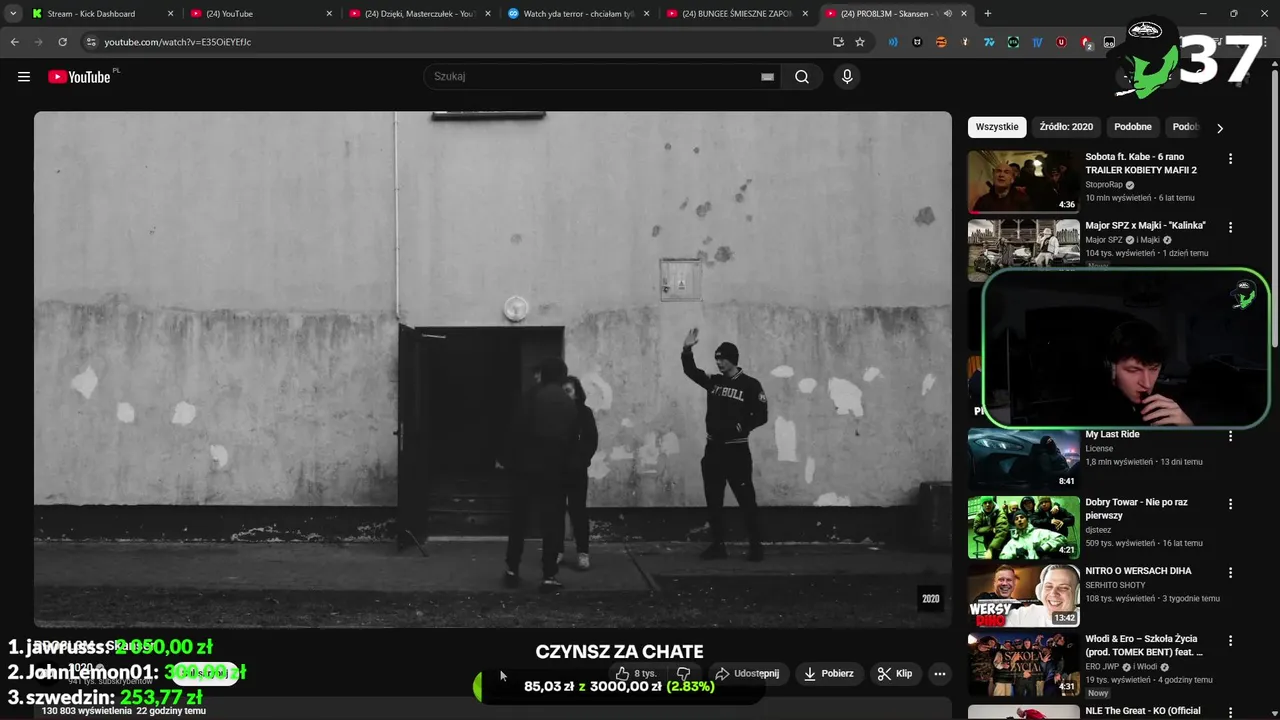The image size is (1280, 720).
Task: Show more filter chips with the arrow
Action: (1219, 128)
